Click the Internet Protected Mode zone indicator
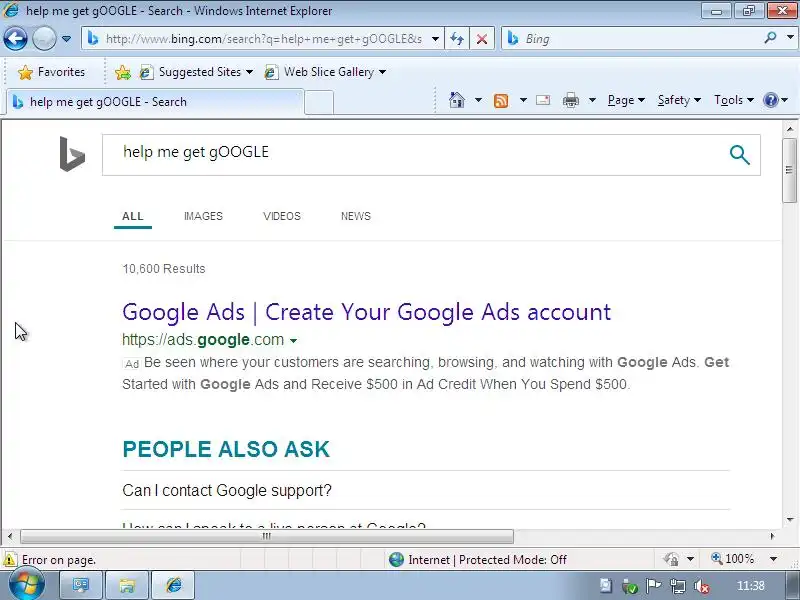Screen dimensions: 800x600 [477, 560]
